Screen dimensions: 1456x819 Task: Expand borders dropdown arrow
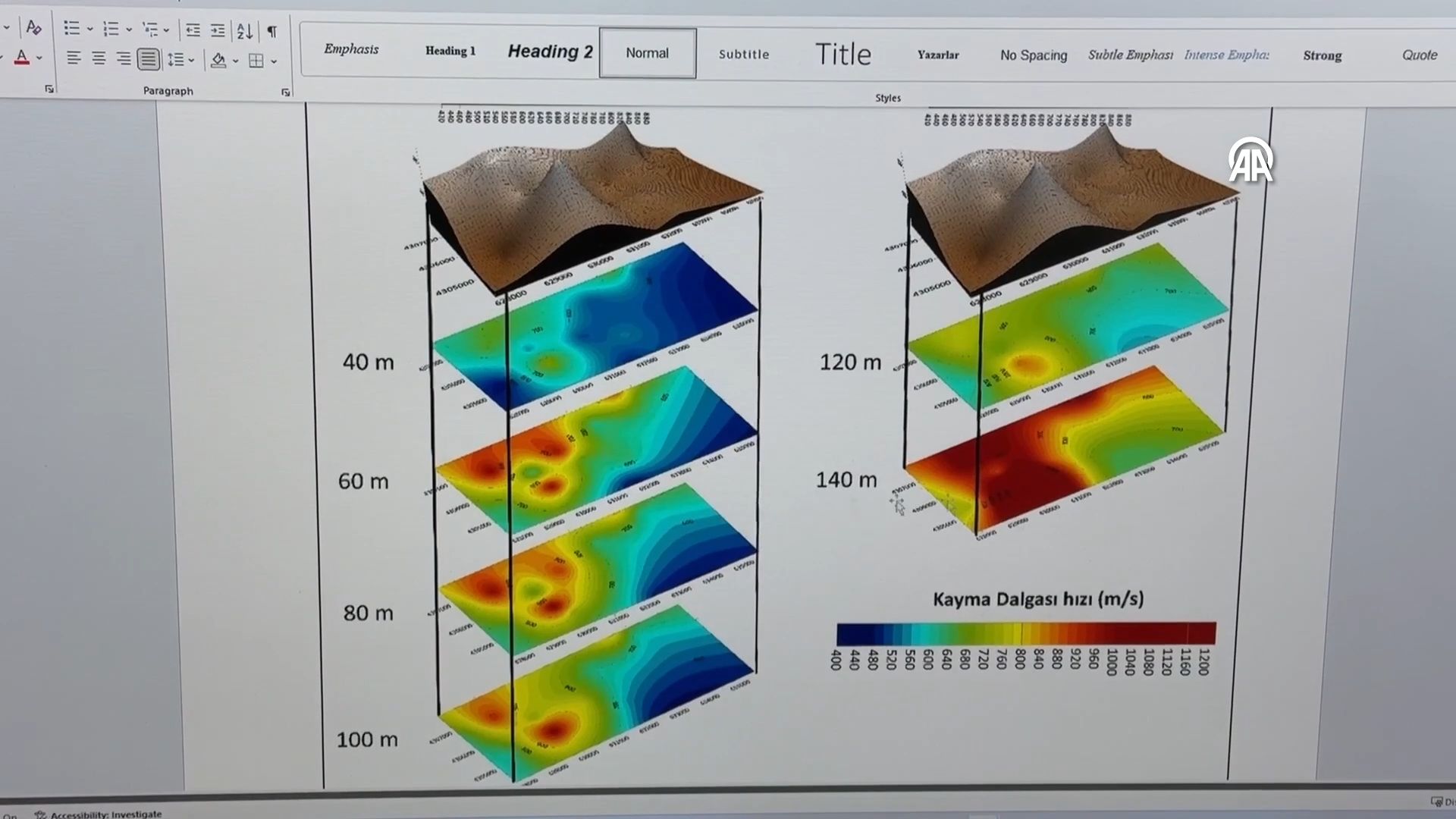(x=274, y=61)
